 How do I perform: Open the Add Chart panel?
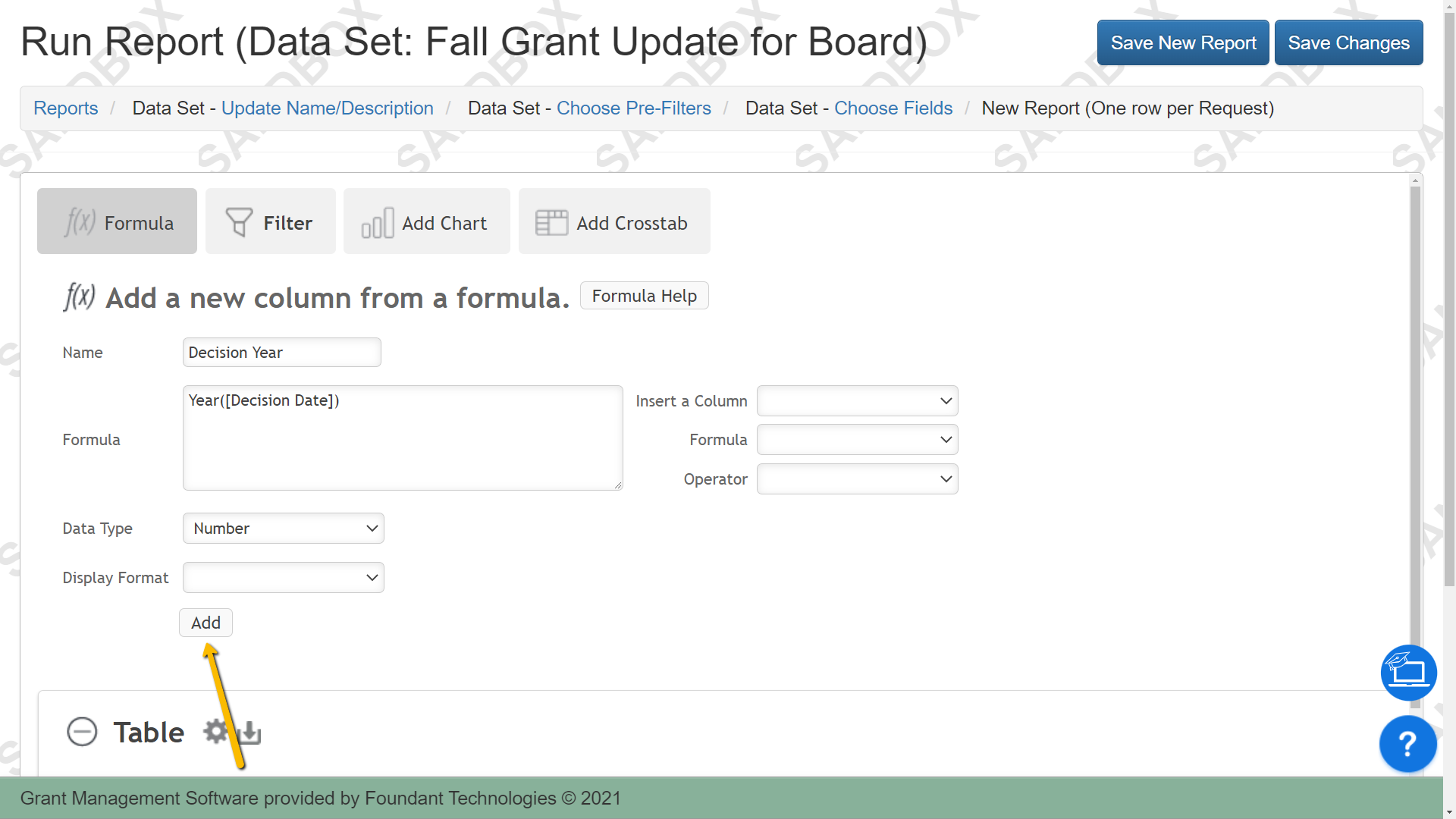tap(426, 221)
